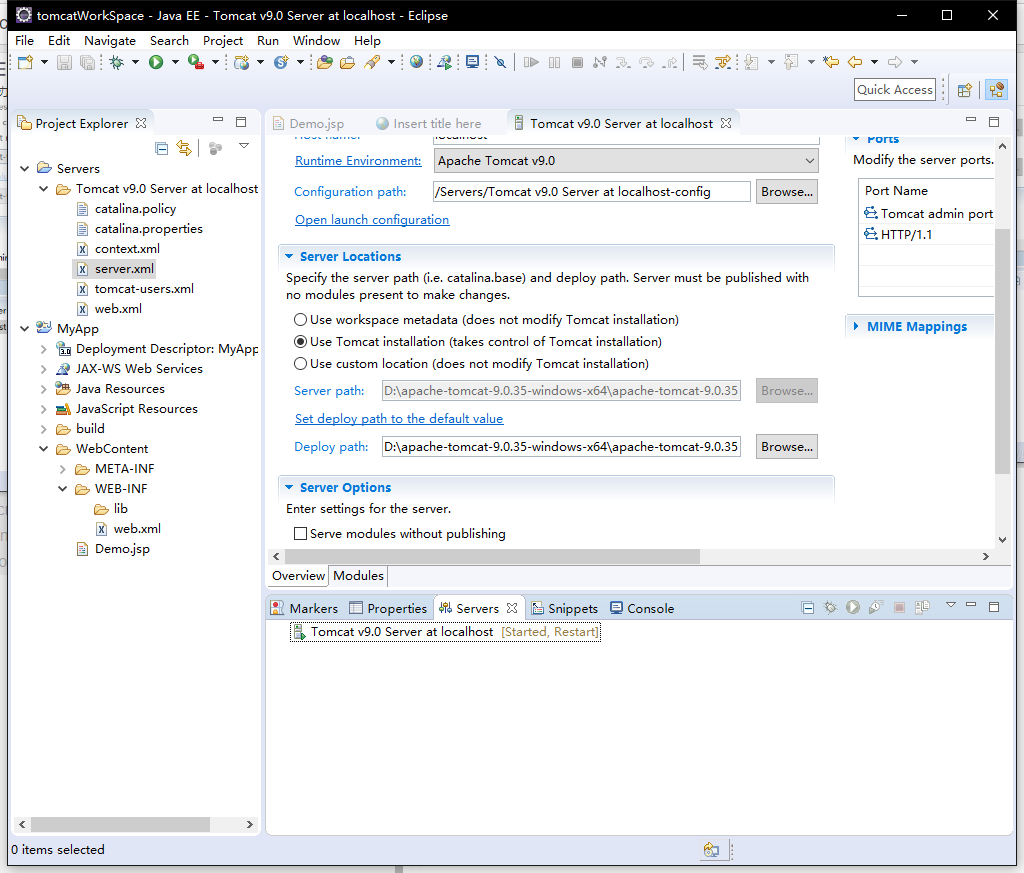Viewport: 1024px width, 873px height.
Task: Toggle Serve modules without publishing checkbox
Action: tap(300, 533)
